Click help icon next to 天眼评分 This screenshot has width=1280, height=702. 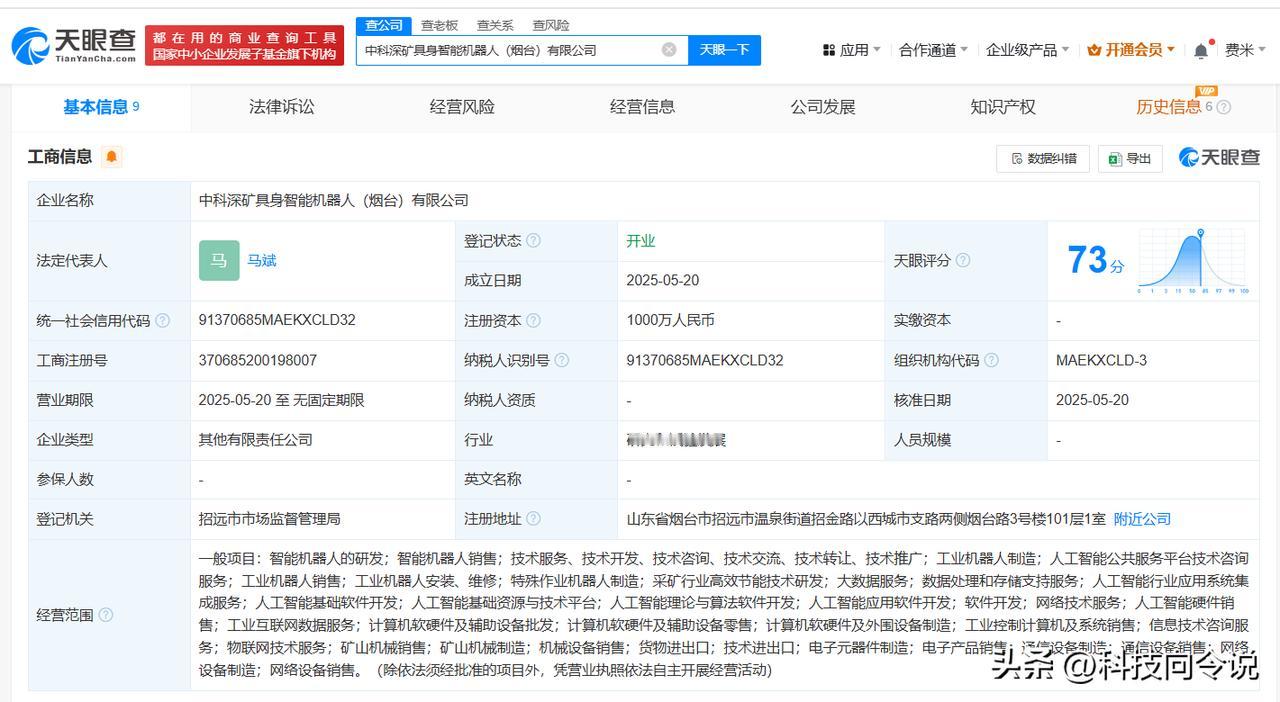pyautogui.click(x=962, y=260)
